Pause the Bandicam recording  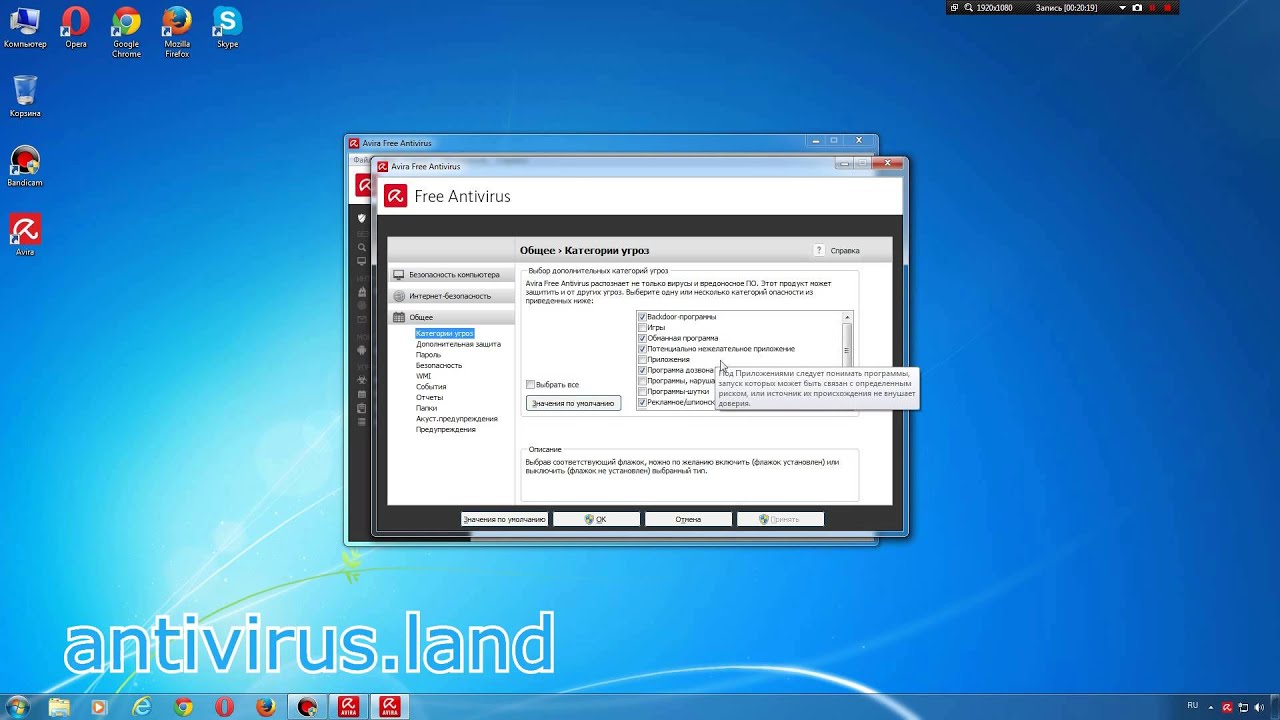tap(1153, 7)
